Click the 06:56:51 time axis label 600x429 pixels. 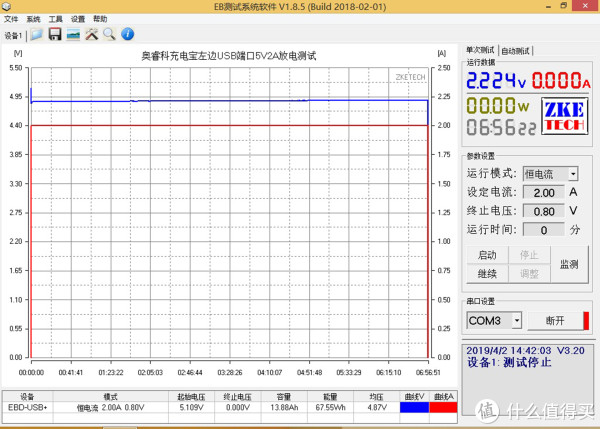point(428,372)
